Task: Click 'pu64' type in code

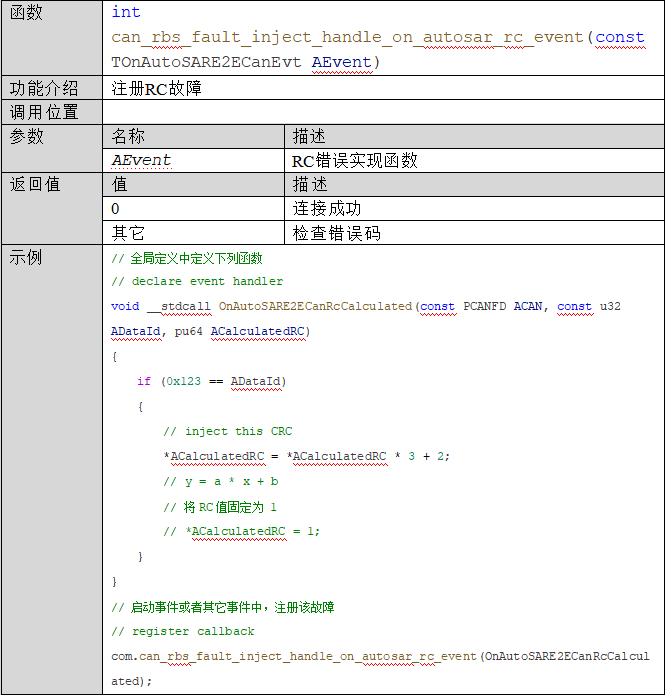Action: coord(188,332)
